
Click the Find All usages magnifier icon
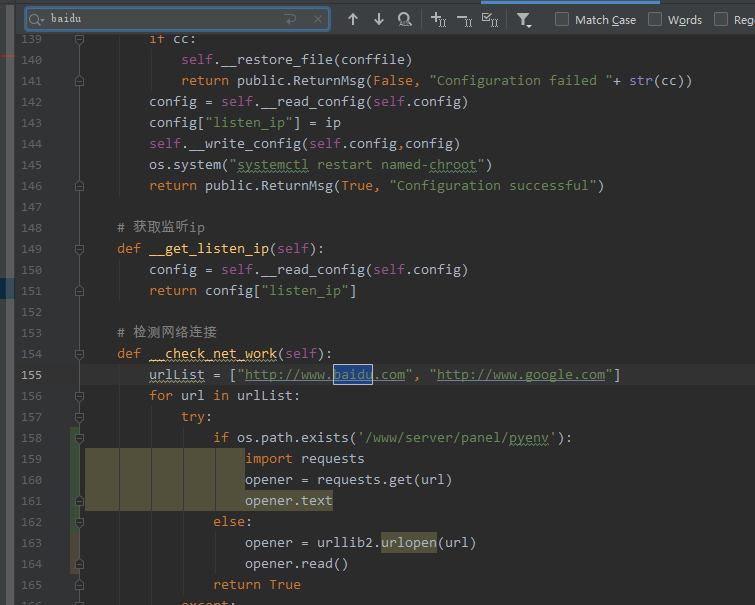point(404,19)
